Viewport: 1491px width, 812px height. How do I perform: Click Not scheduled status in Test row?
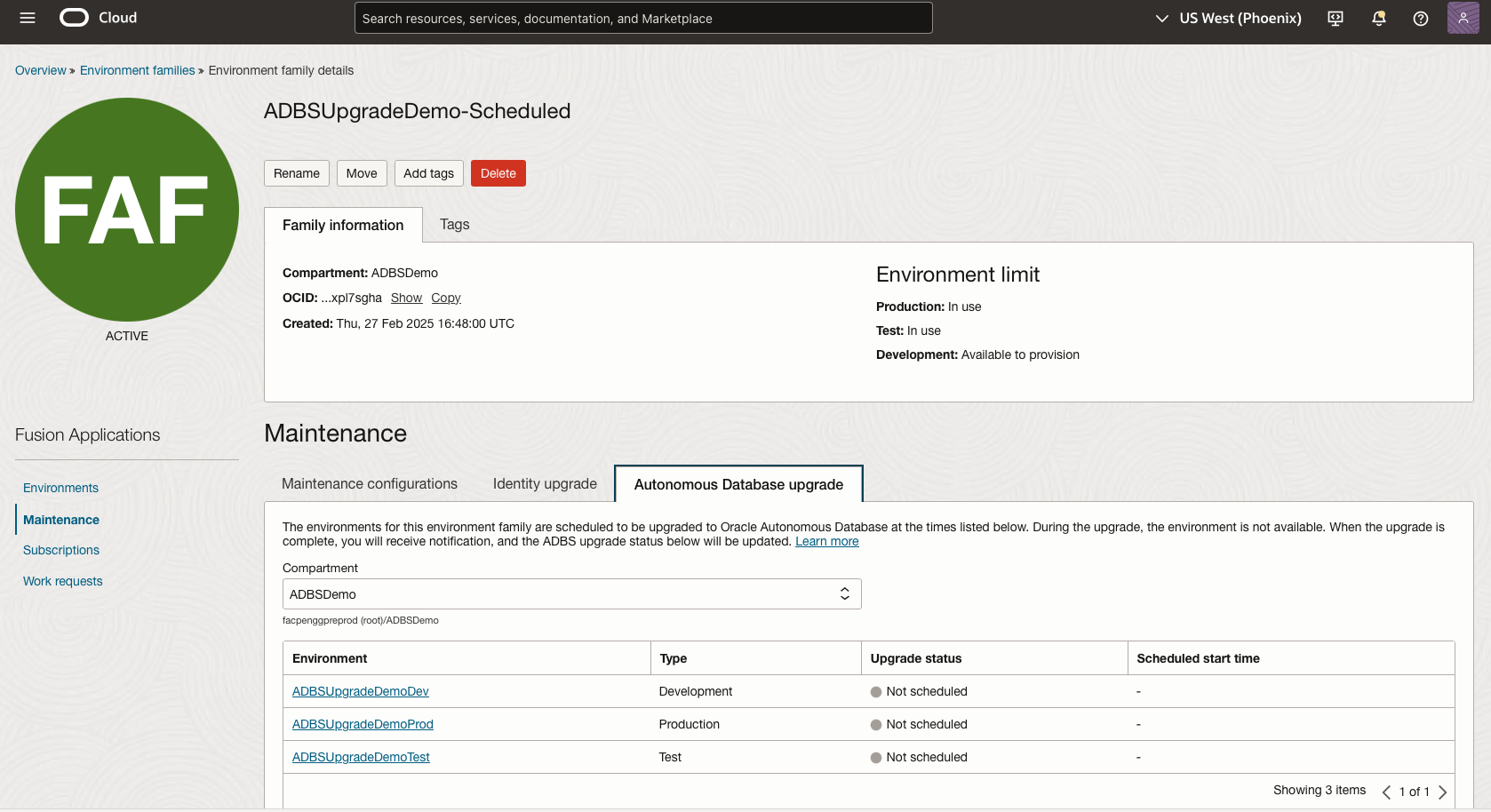(919, 757)
